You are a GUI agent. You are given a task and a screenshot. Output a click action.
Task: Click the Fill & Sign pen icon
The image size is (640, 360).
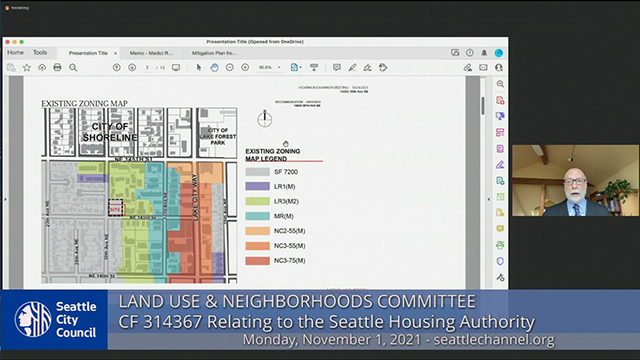pyautogui.click(x=468, y=68)
